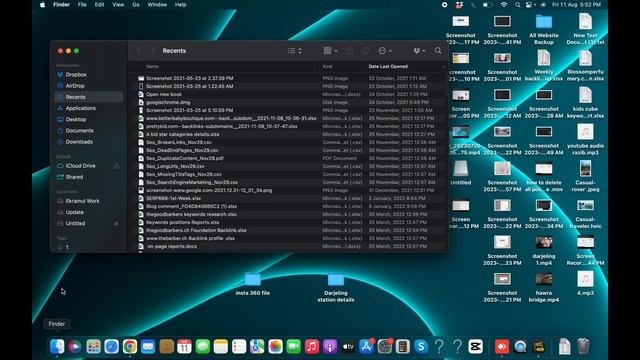Sort by Date Last Opened column
The width and height of the screenshot is (640, 360).
(388, 66)
